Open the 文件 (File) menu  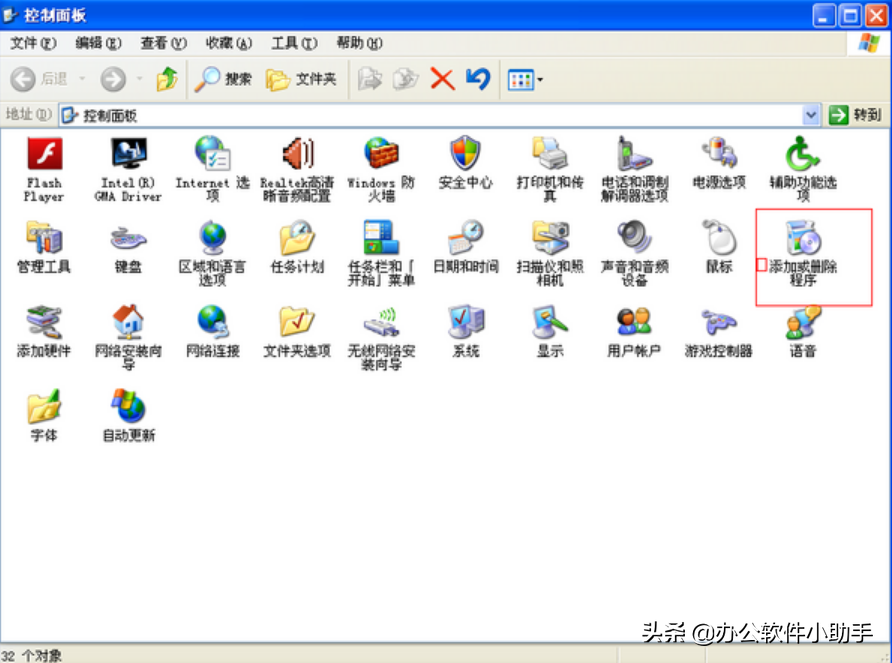pos(33,43)
